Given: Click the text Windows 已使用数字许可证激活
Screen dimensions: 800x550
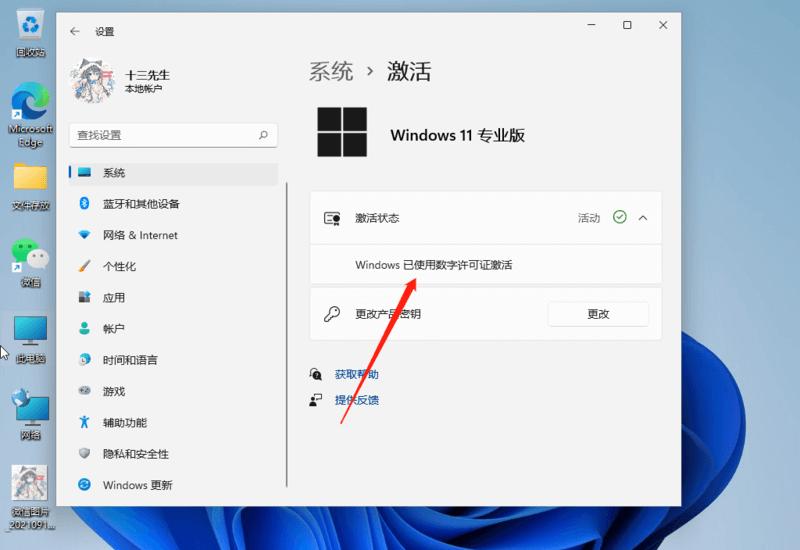Looking at the screenshot, I should click(x=434, y=265).
